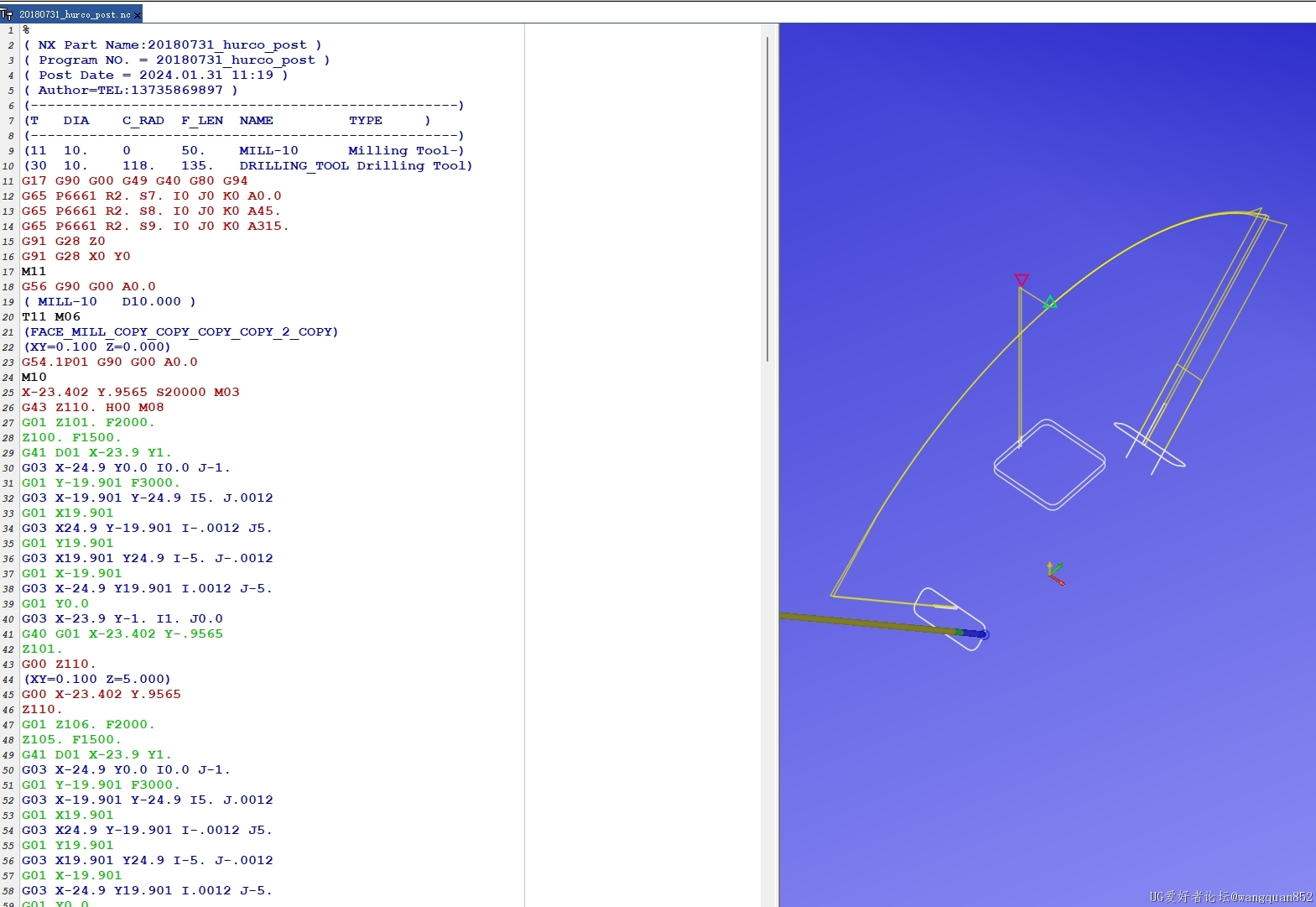Click the green triangle toolpath marker
1316x907 pixels.
pyautogui.click(x=1050, y=302)
